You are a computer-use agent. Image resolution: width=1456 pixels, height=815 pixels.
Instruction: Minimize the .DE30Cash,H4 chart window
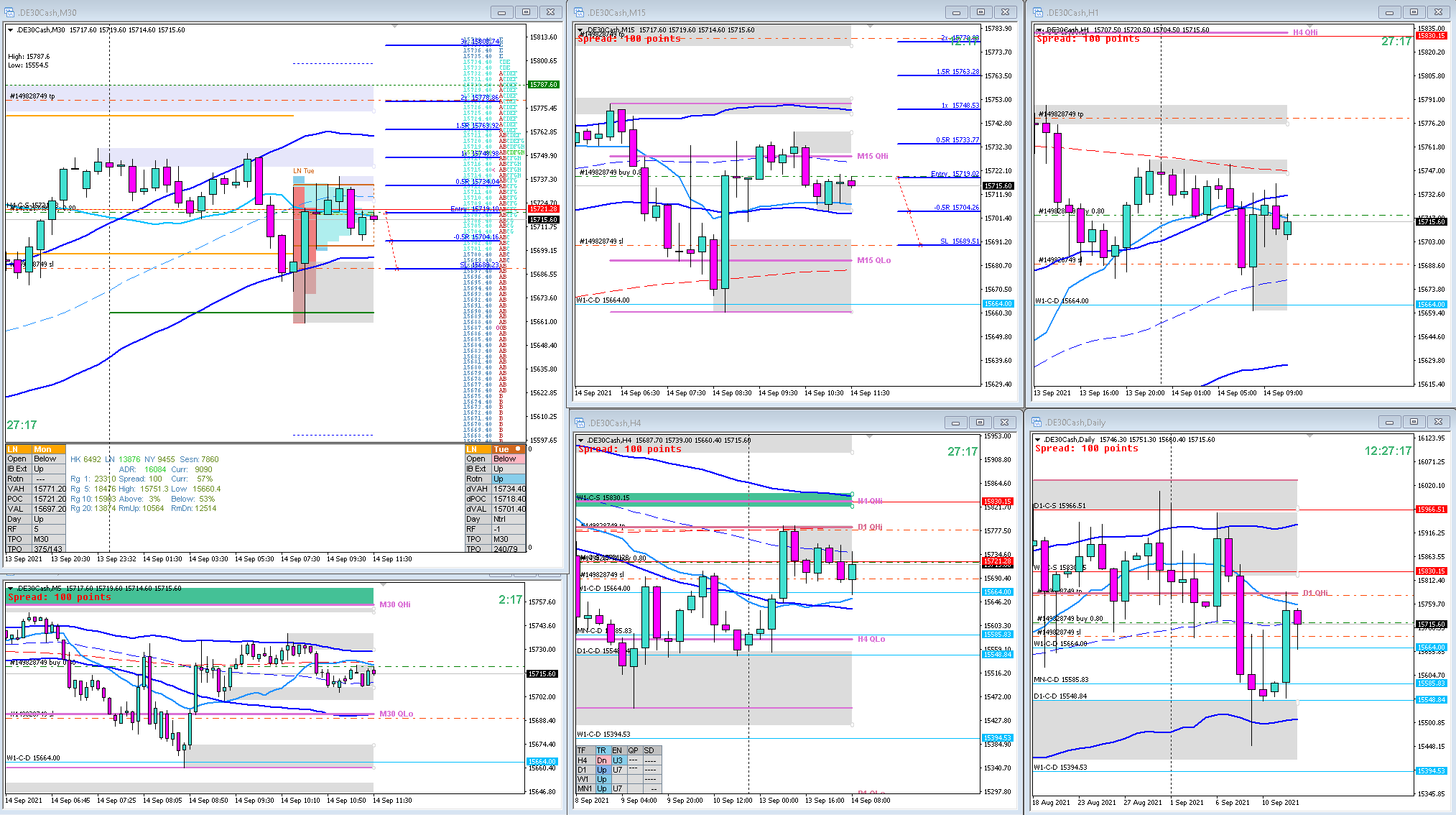pos(955,423)
